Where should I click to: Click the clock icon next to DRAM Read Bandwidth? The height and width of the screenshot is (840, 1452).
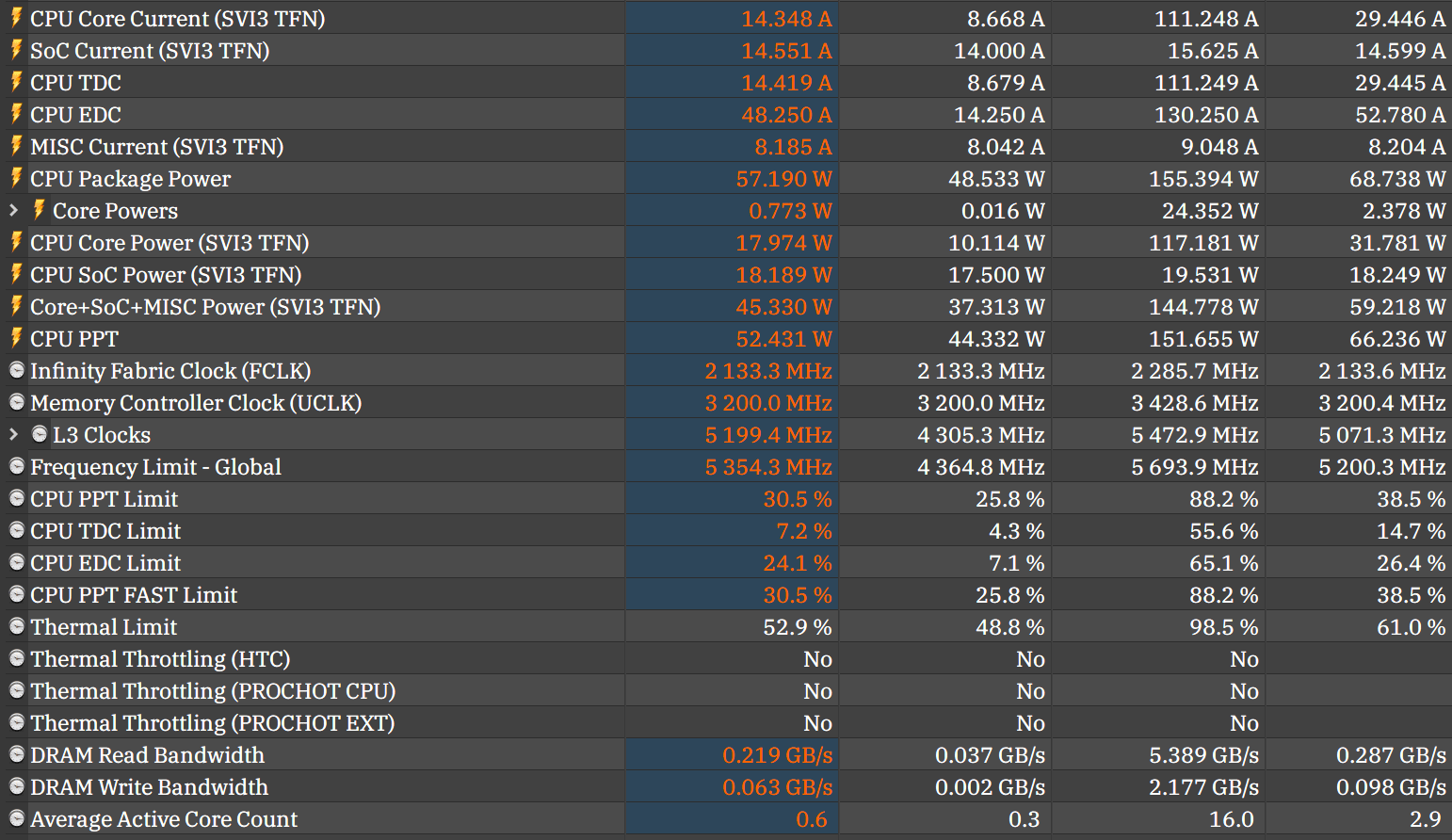(x=16, y=754)
